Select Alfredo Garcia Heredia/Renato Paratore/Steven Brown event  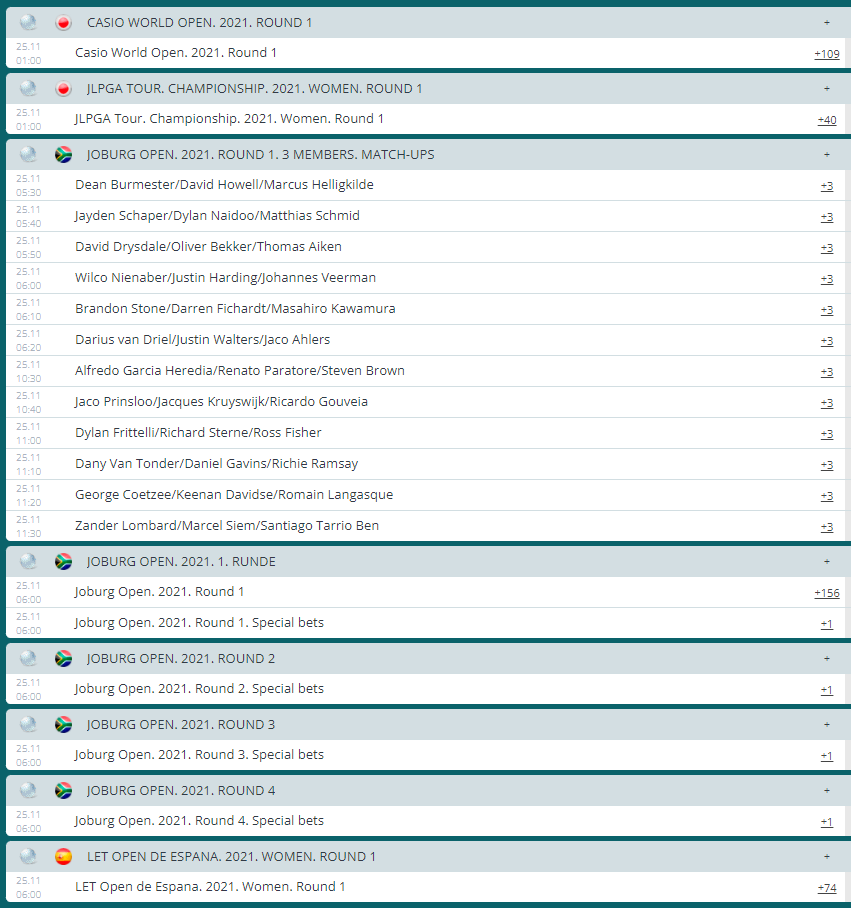[x=240, y=371]
